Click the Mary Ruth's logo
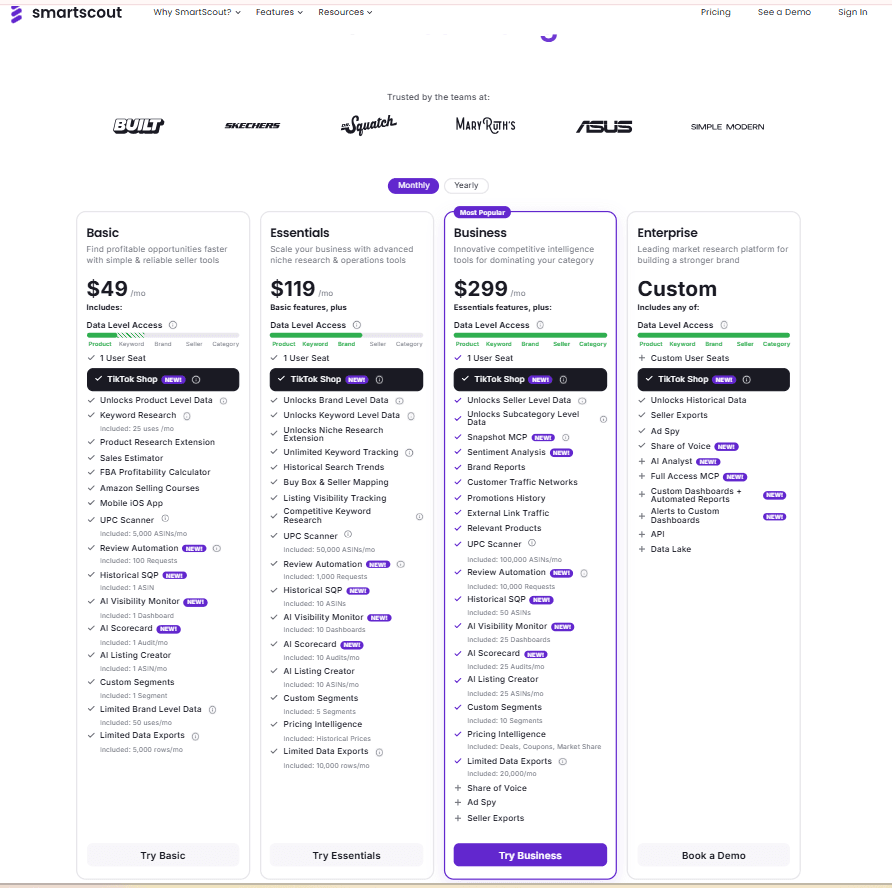 click(x=485, y=125)
